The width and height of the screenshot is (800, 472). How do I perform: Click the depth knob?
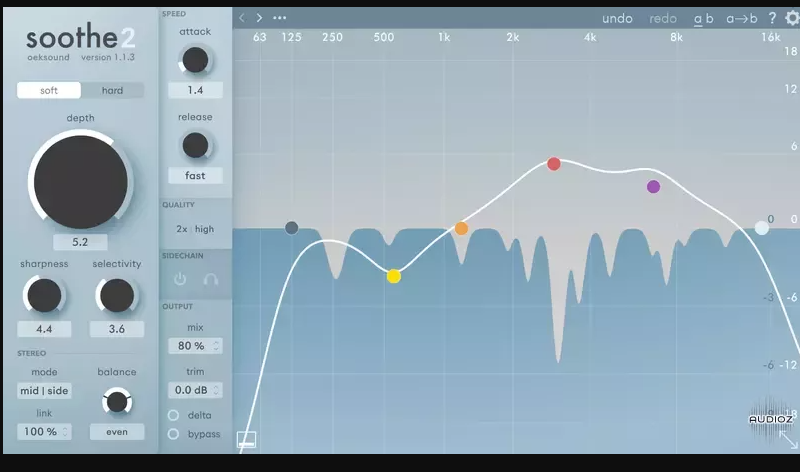coord(81,182)
